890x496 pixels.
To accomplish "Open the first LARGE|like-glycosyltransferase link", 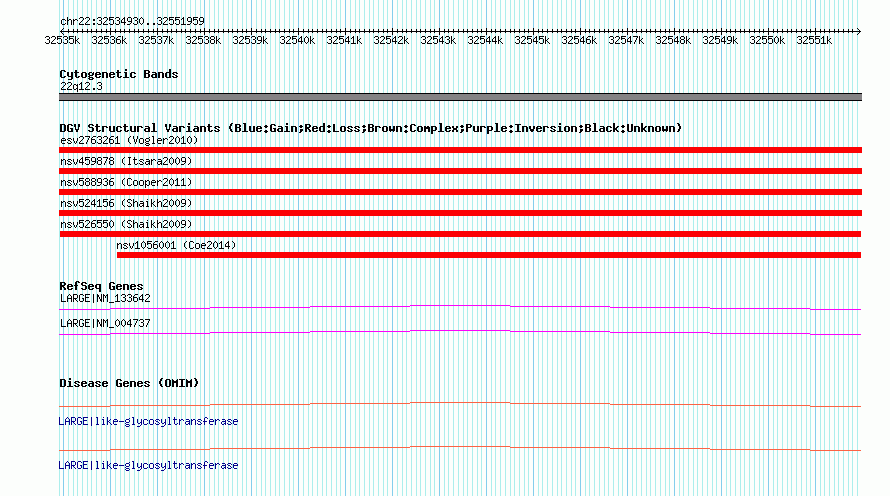I will 148,421.
